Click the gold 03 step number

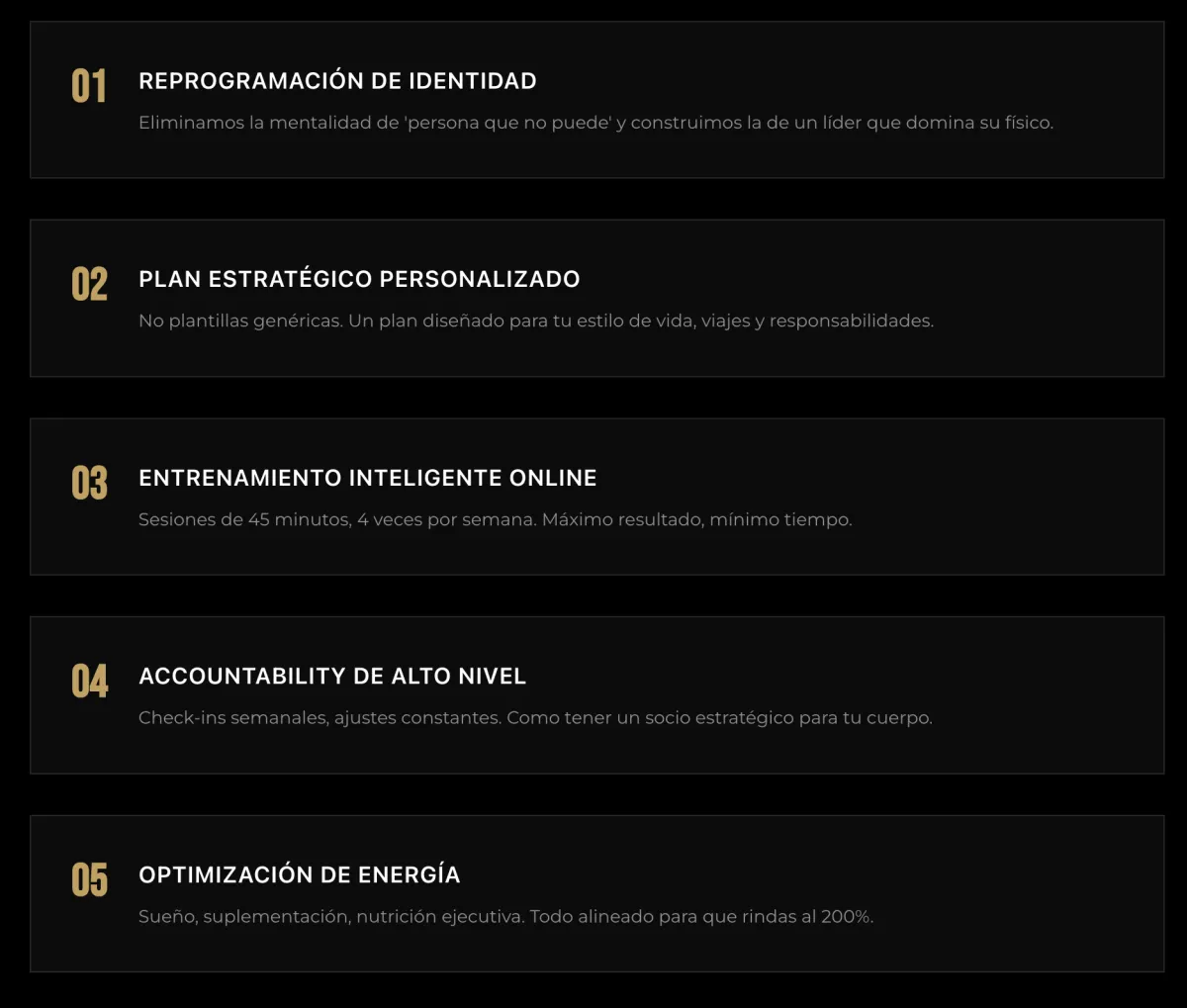click(89, 483)
